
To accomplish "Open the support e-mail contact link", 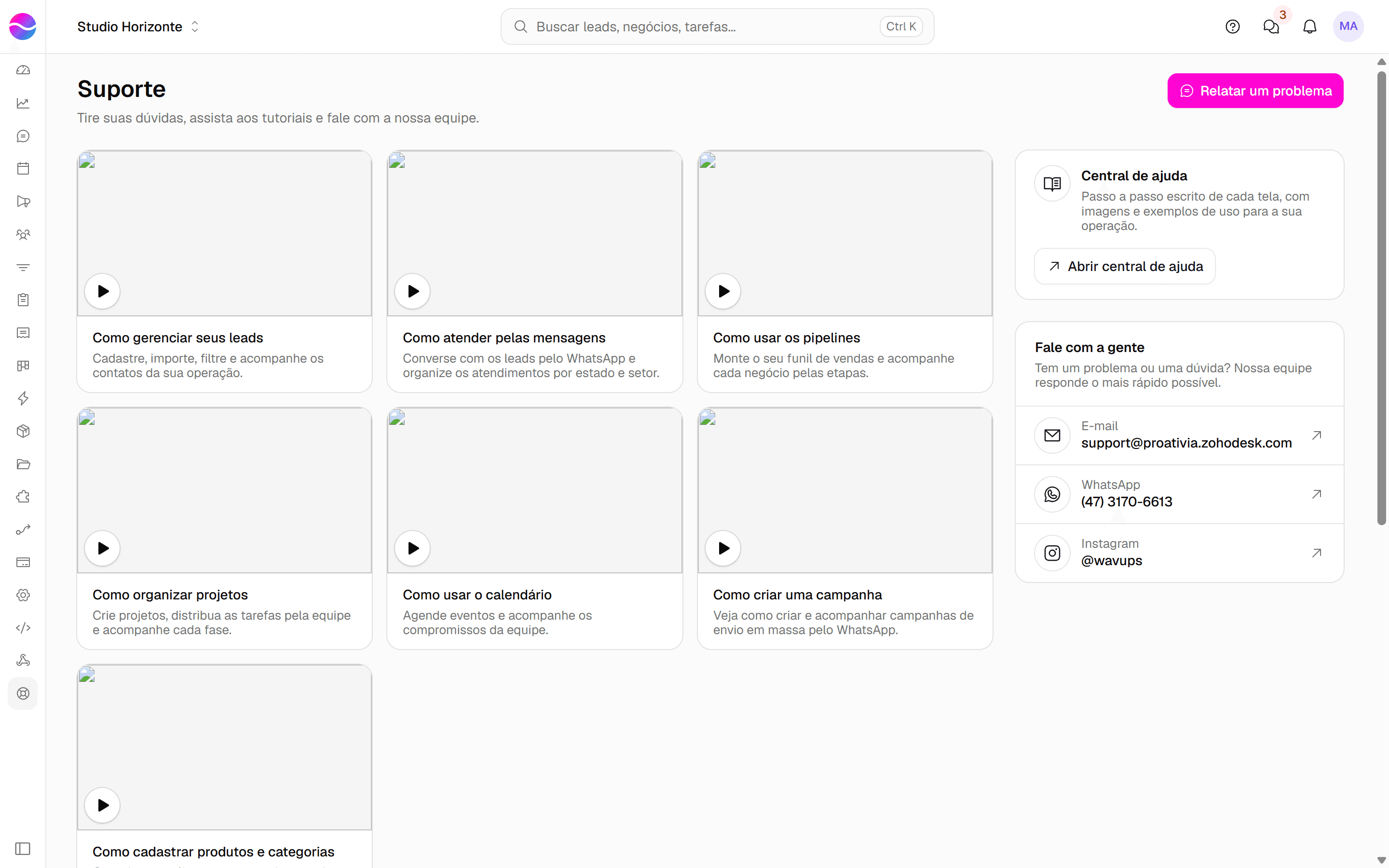I will (x=1180, y=435).
